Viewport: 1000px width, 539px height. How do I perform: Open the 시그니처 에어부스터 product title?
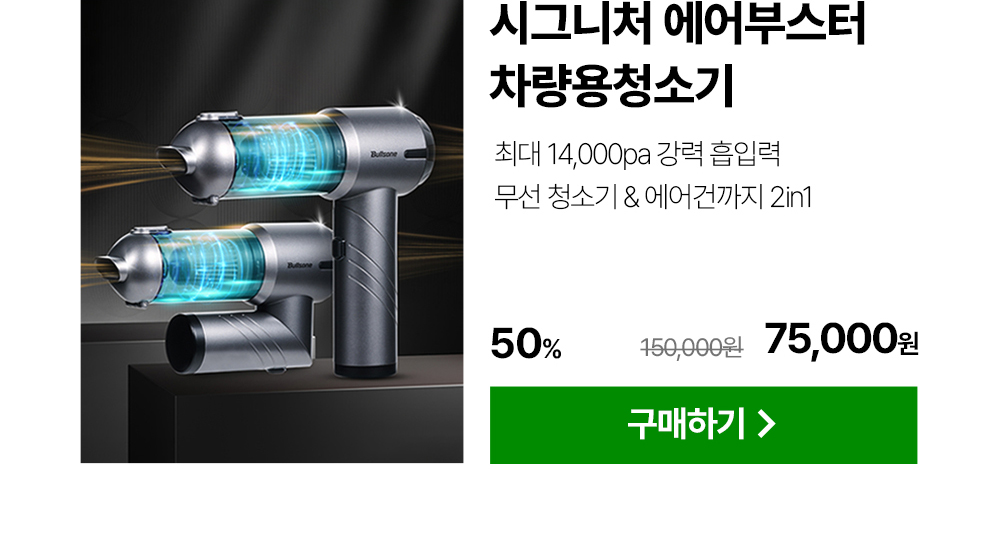678,24
